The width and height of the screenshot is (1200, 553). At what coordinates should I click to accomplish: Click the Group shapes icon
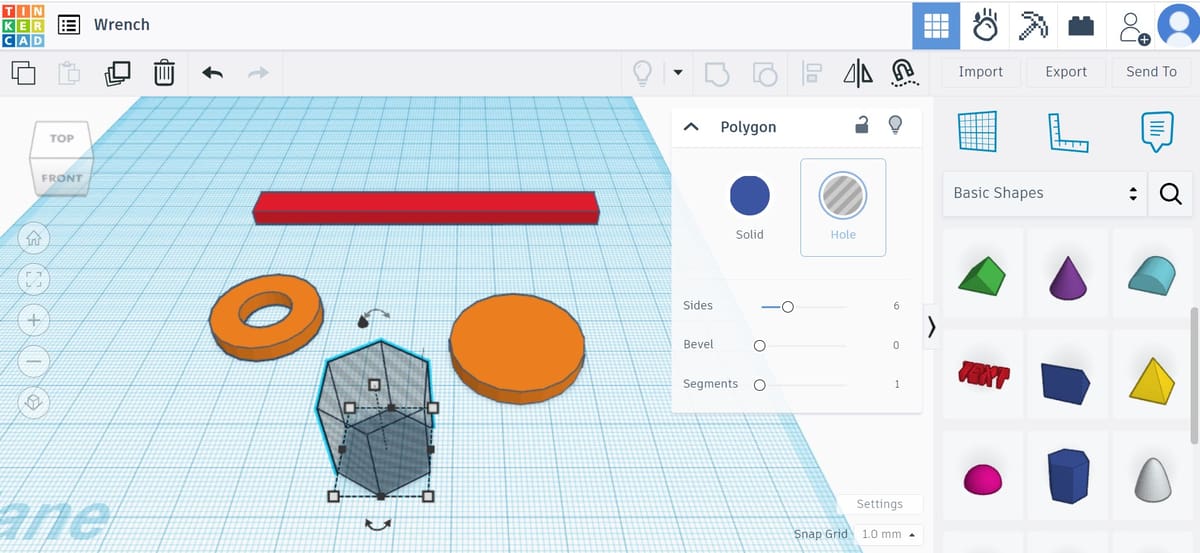[x=717, y=73]
